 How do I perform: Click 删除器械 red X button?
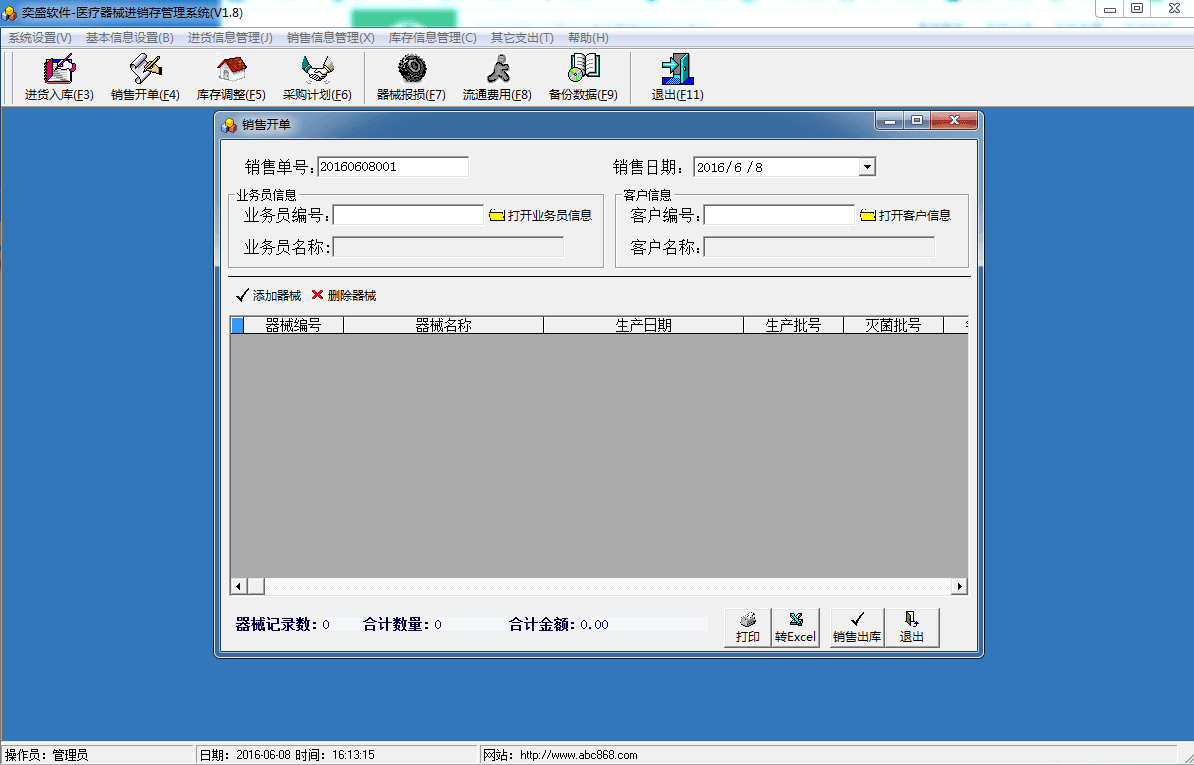click(343, 296)
